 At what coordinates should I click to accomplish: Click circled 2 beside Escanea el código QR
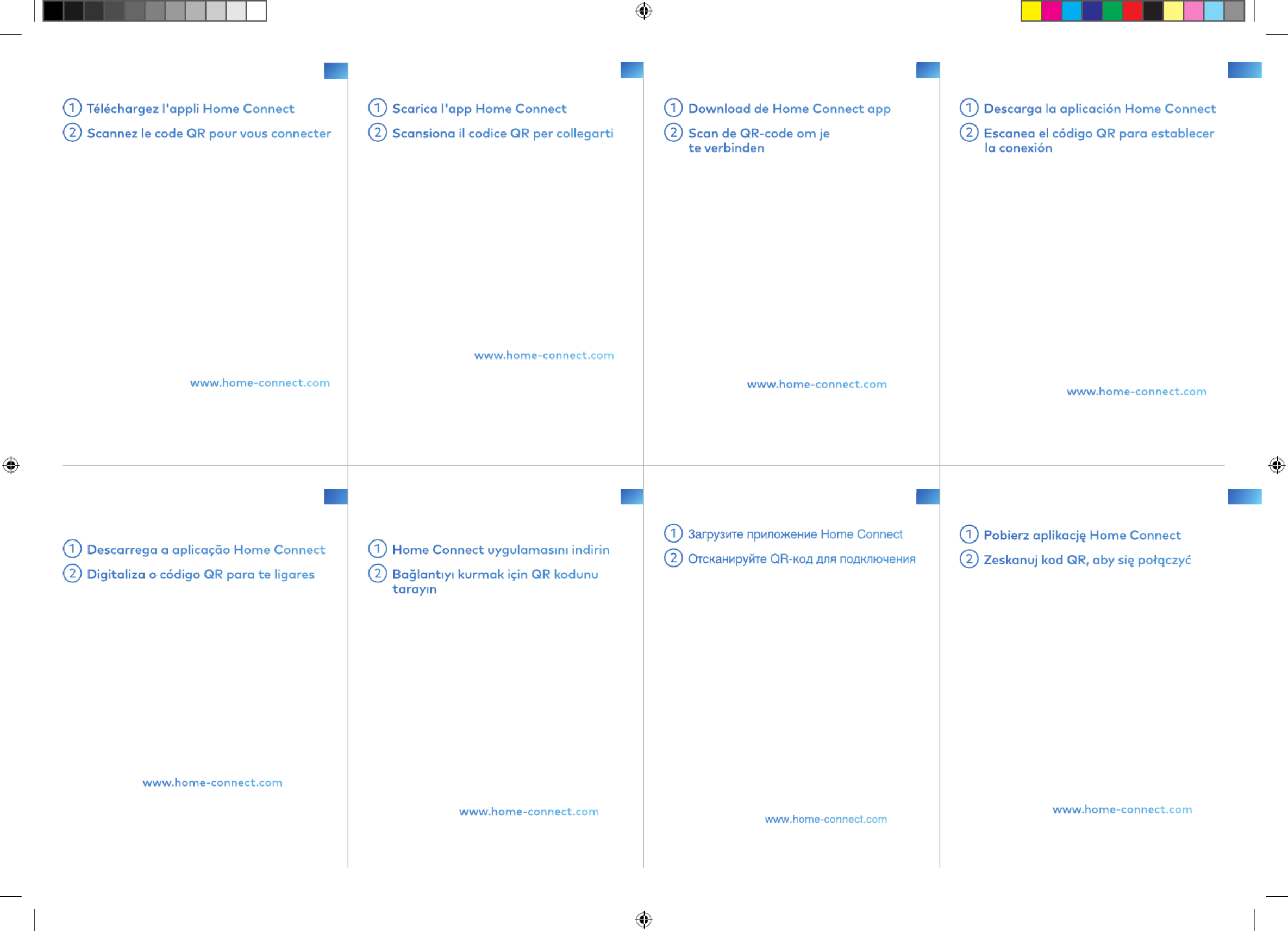point(969,133)
